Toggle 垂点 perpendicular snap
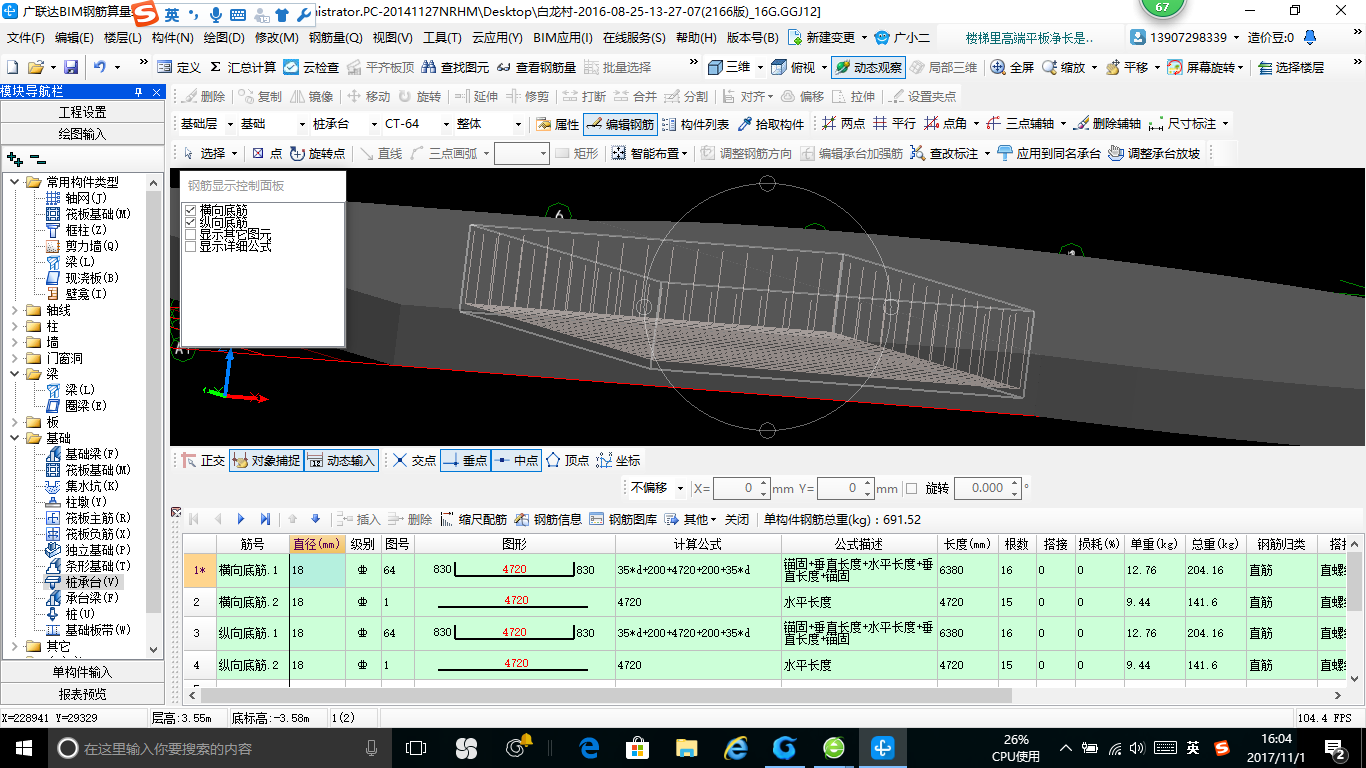Viewport: 1366px width, 768px height. point(465,461)
